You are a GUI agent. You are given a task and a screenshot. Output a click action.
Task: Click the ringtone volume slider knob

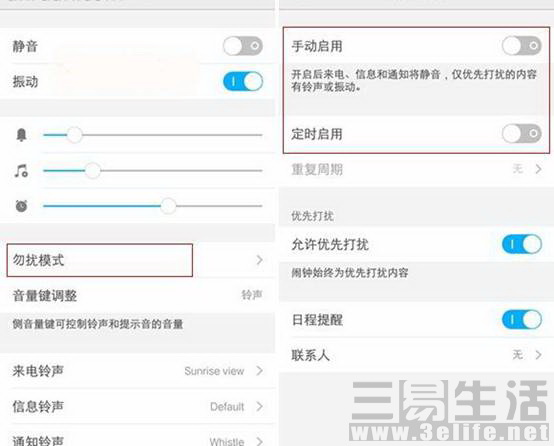[x=75, y=135]
